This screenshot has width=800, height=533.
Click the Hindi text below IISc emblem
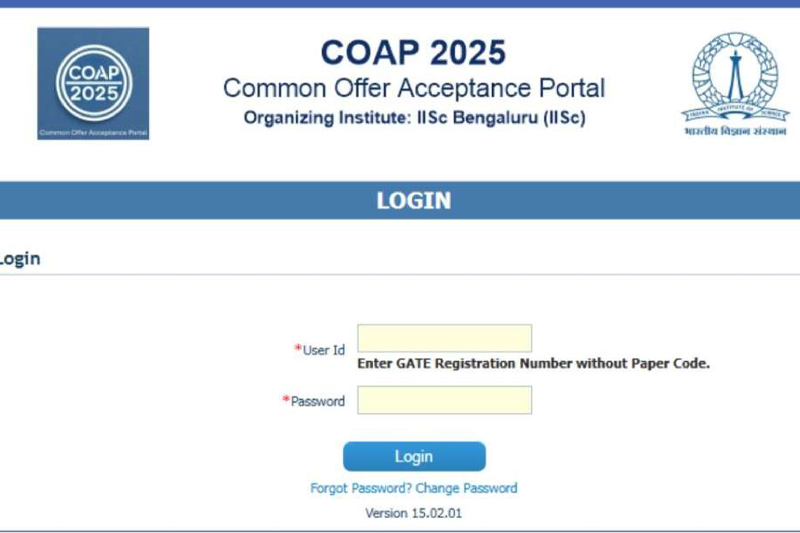click(734, 131)
